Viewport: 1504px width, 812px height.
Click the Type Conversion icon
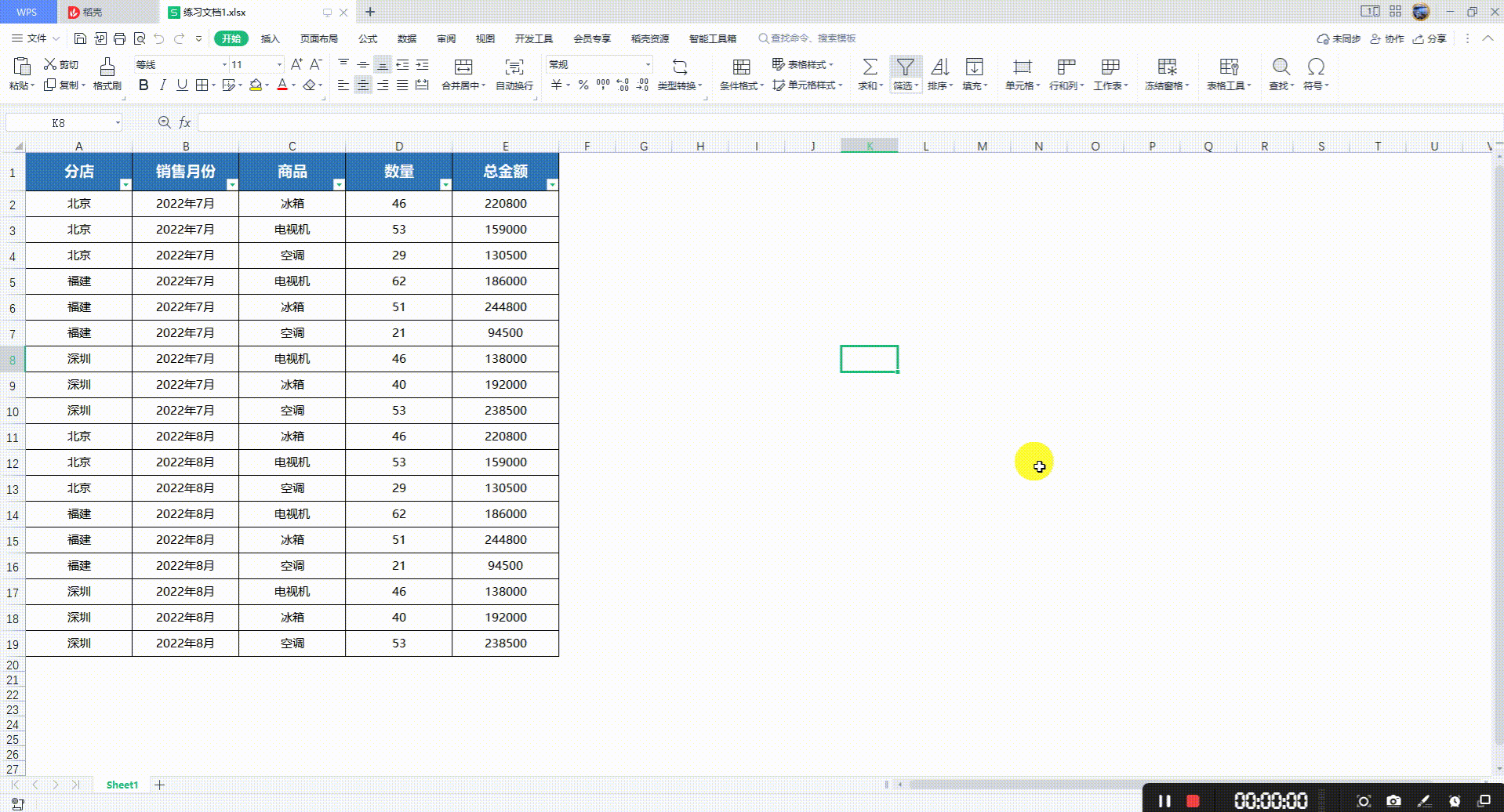click(x=680, y=67)
